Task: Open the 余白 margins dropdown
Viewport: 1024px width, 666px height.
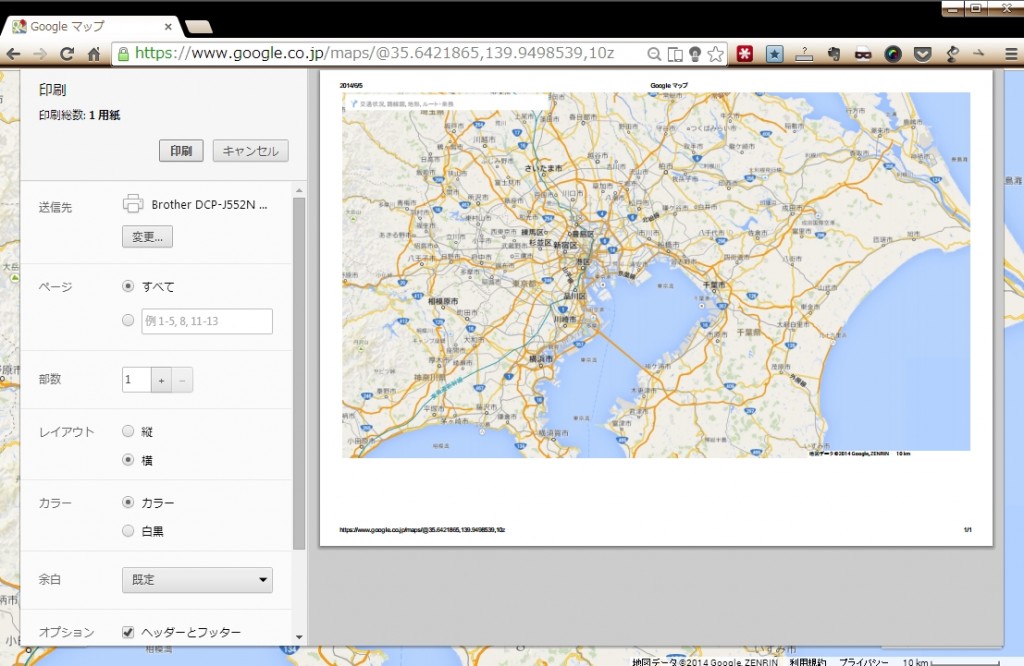Action: click(x=197, y=580)
